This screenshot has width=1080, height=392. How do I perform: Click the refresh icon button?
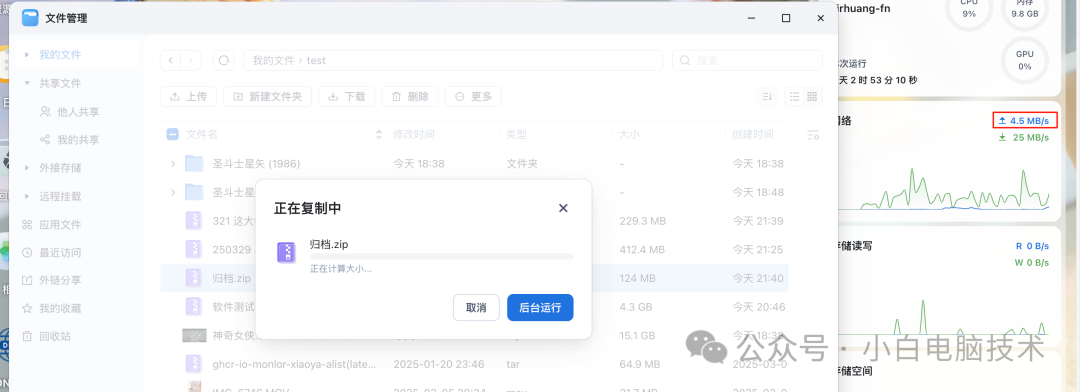(x=223, y=61)
